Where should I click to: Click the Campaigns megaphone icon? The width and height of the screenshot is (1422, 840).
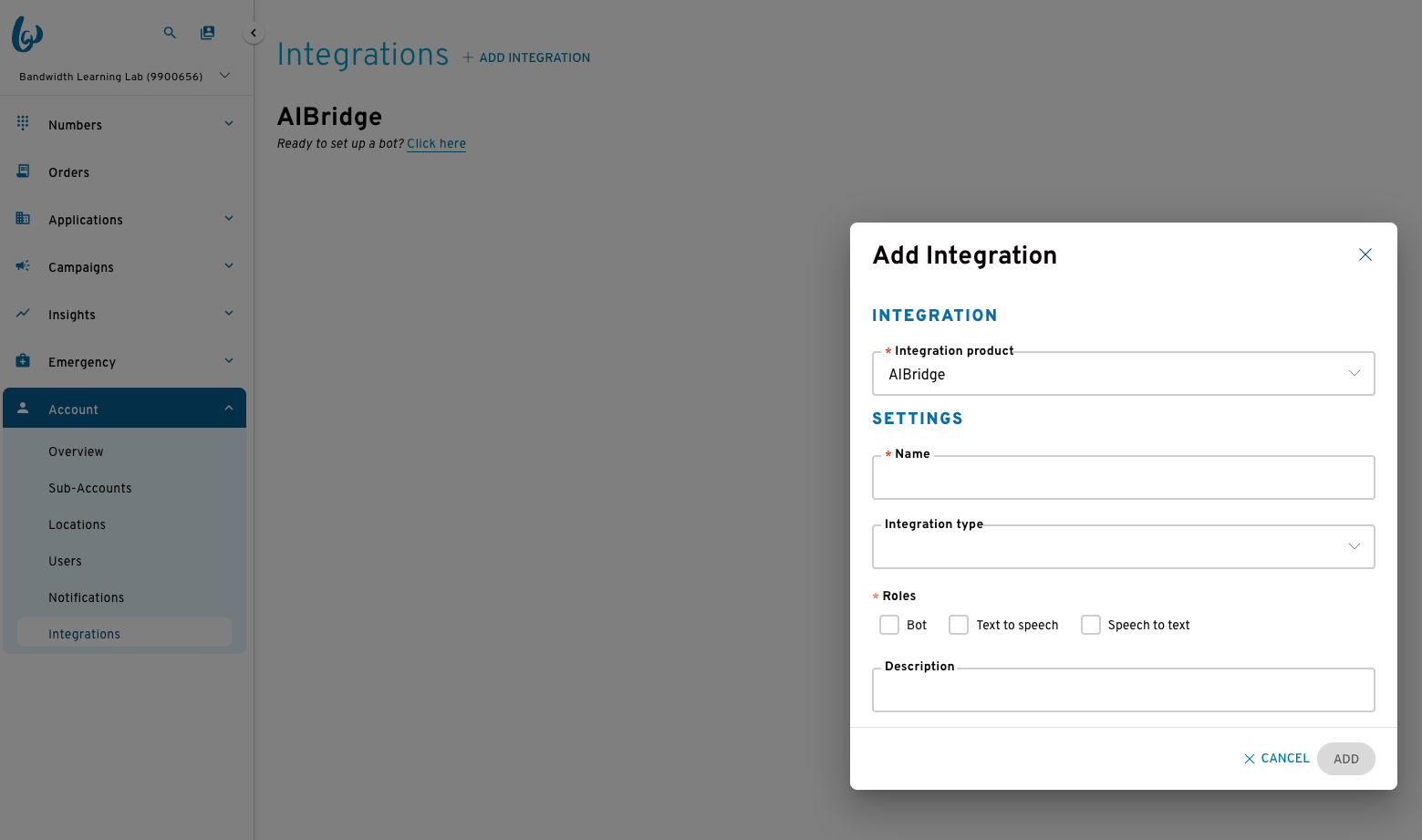click(x=23, y=265)
